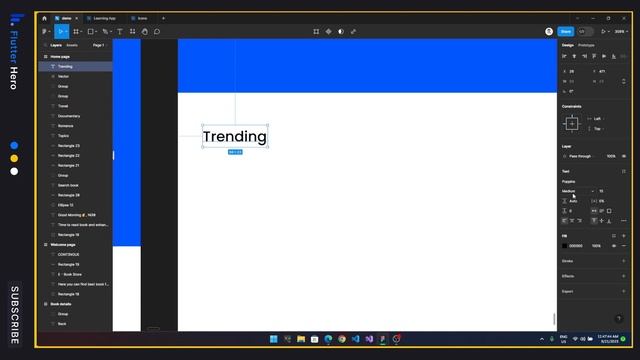Enable auto width text resizing
The height and width of the screenshot is (360, 640).
click(x=594, y=211)
